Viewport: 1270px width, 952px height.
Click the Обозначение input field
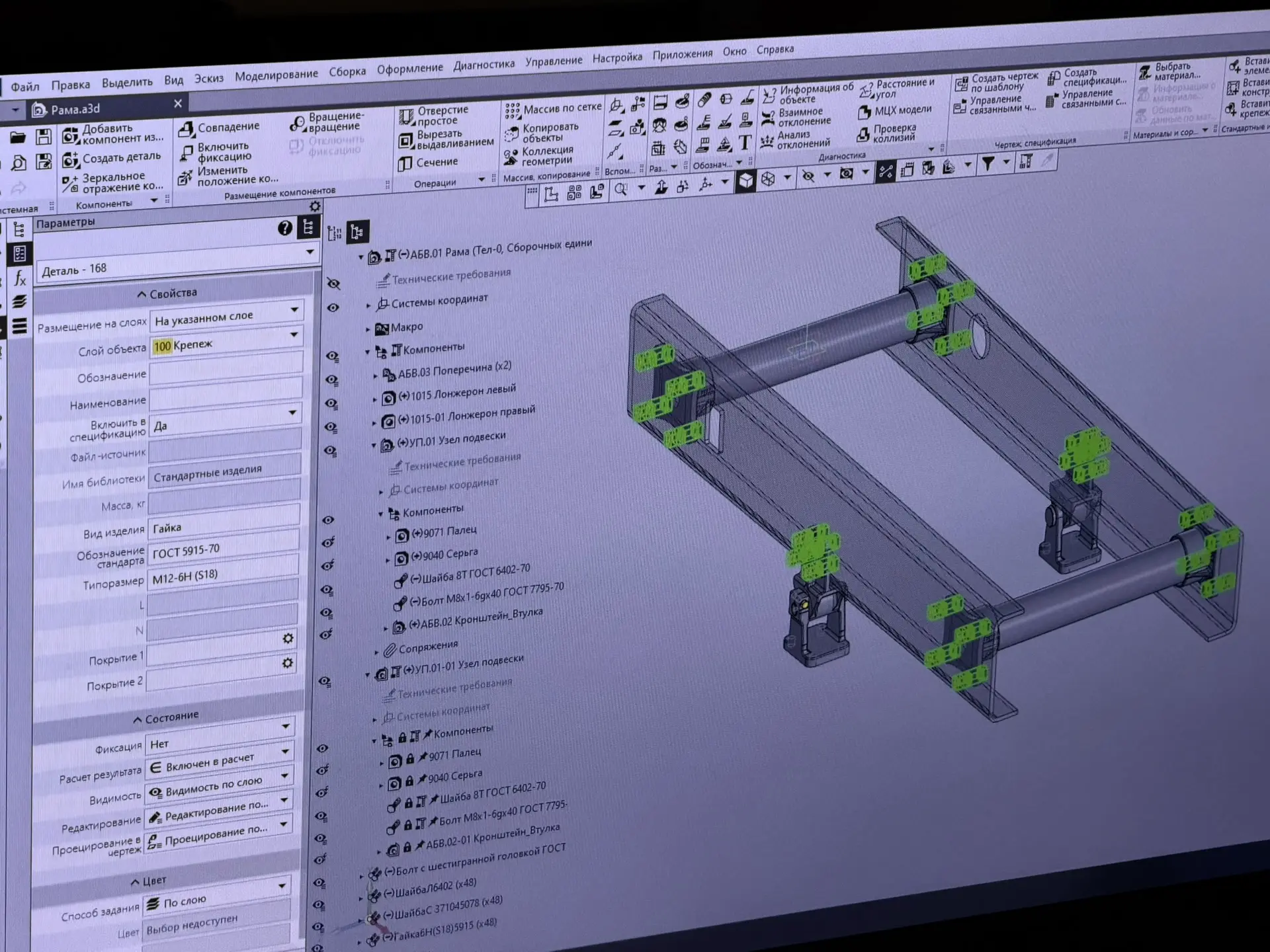[x=226, y=370]
